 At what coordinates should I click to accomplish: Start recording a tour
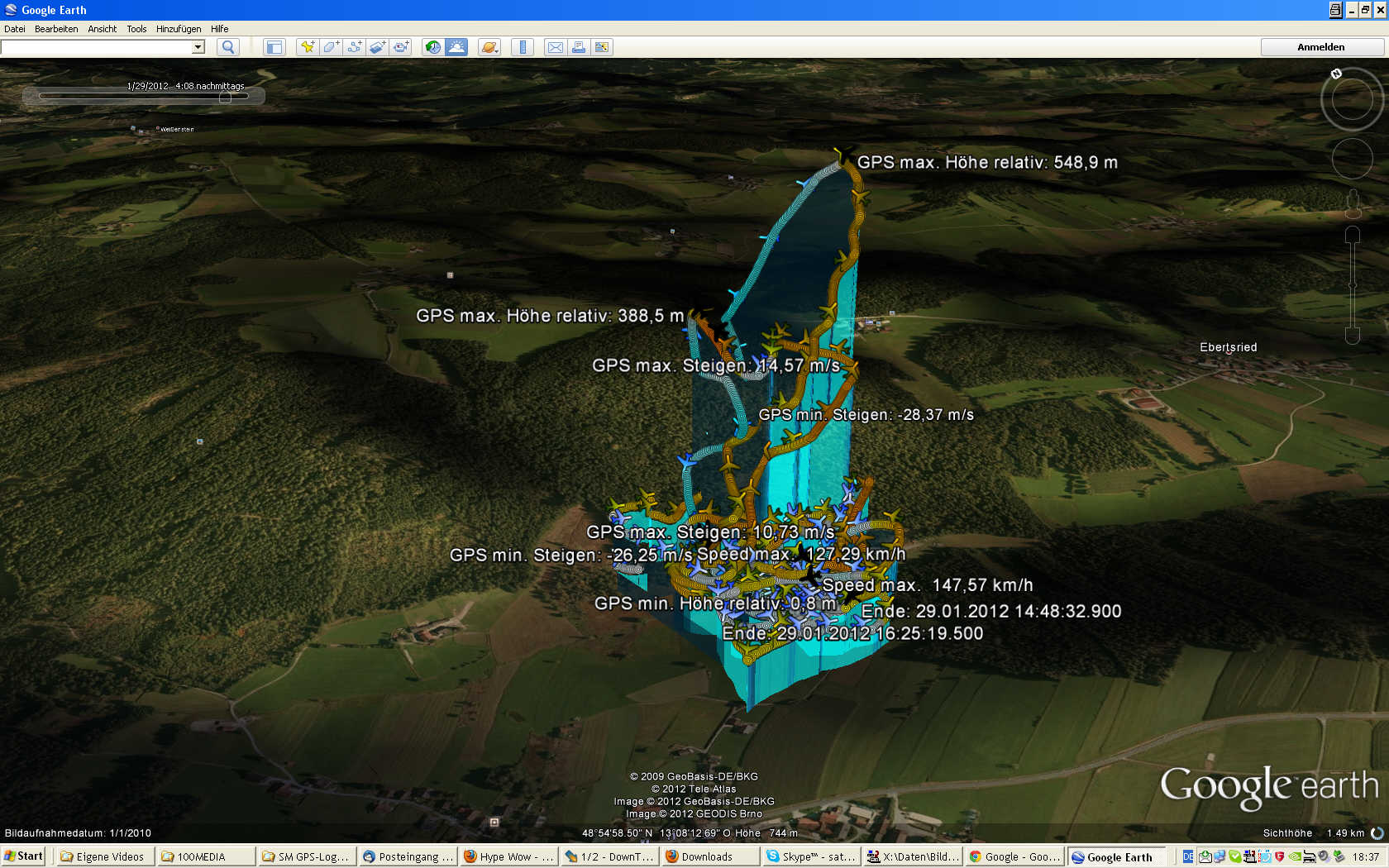400,47
